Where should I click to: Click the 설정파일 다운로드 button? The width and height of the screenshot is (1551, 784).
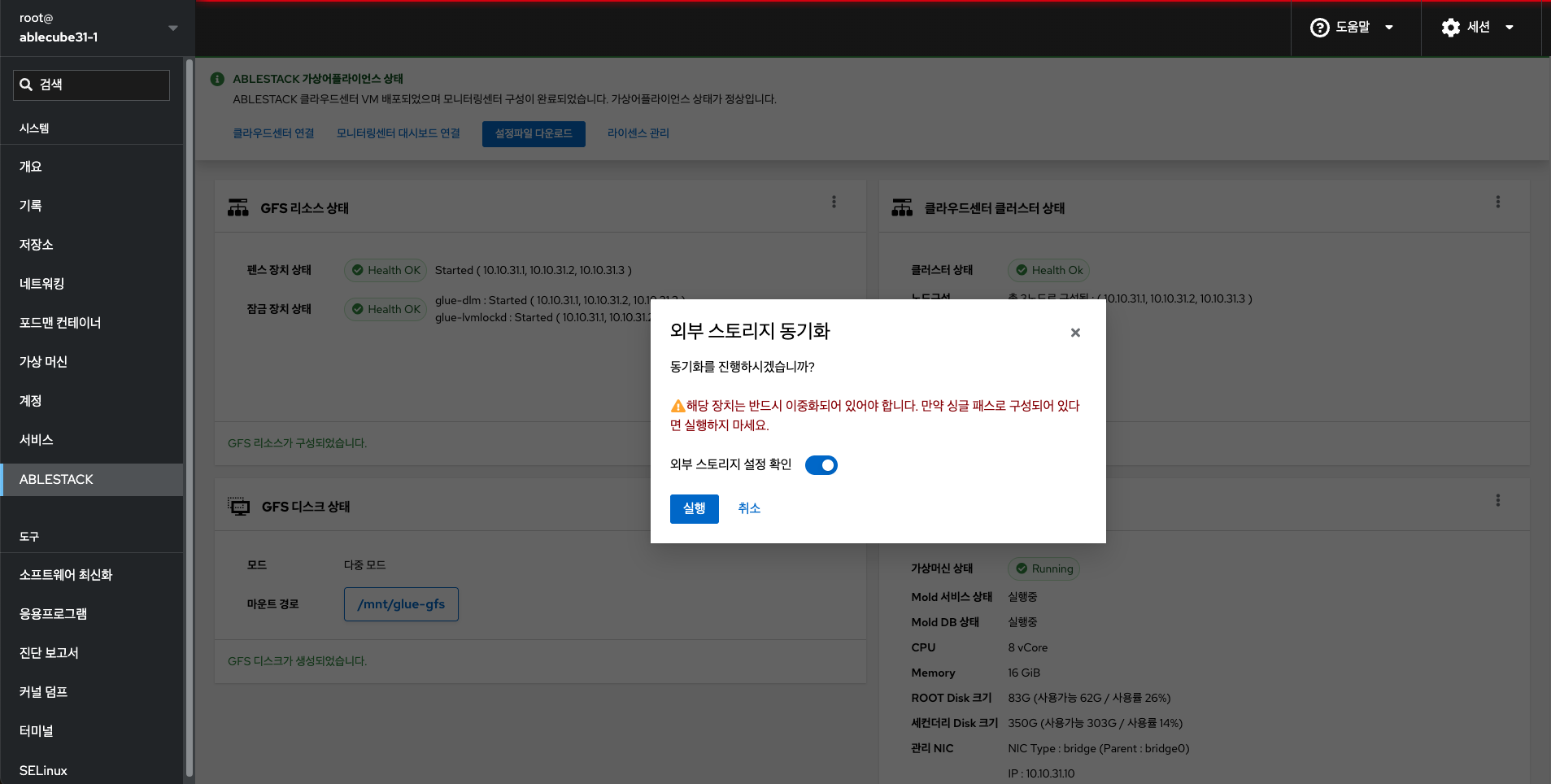534,133
